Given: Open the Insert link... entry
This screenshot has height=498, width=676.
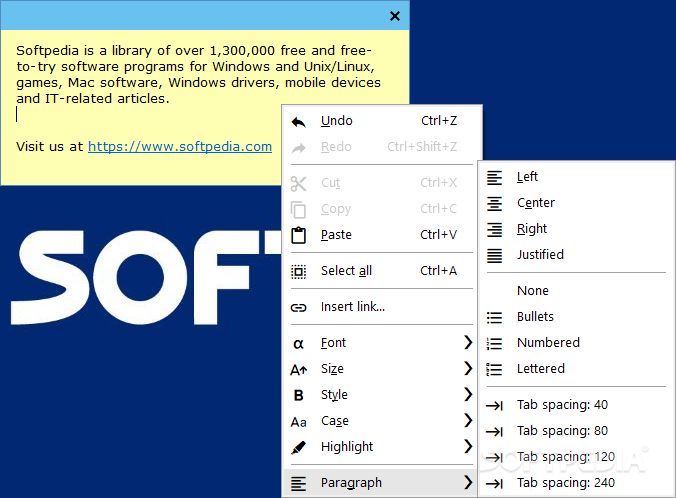Looking at the screenshot, I should pos(382,307).
